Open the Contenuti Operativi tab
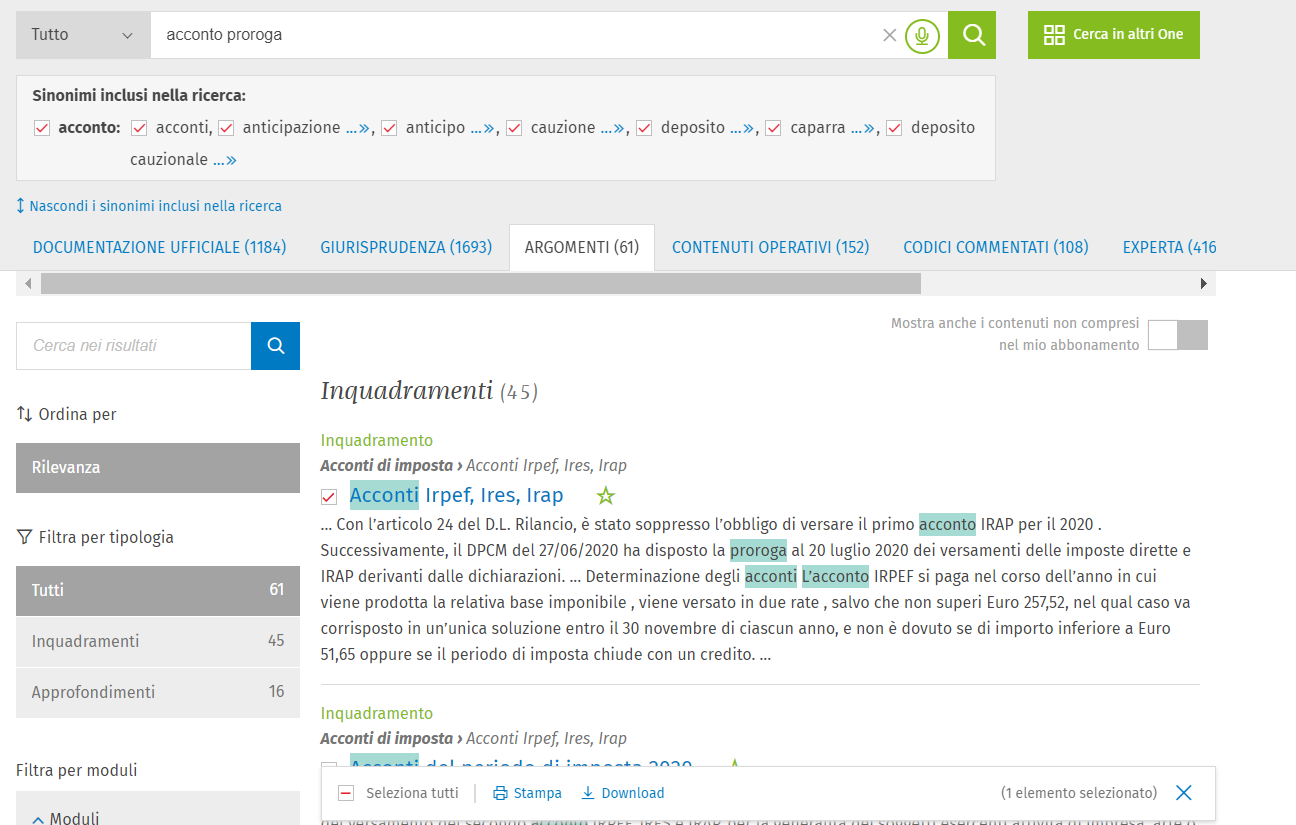Image resolution: width=1296 pixels, height=825 pixels. point(770,247)
